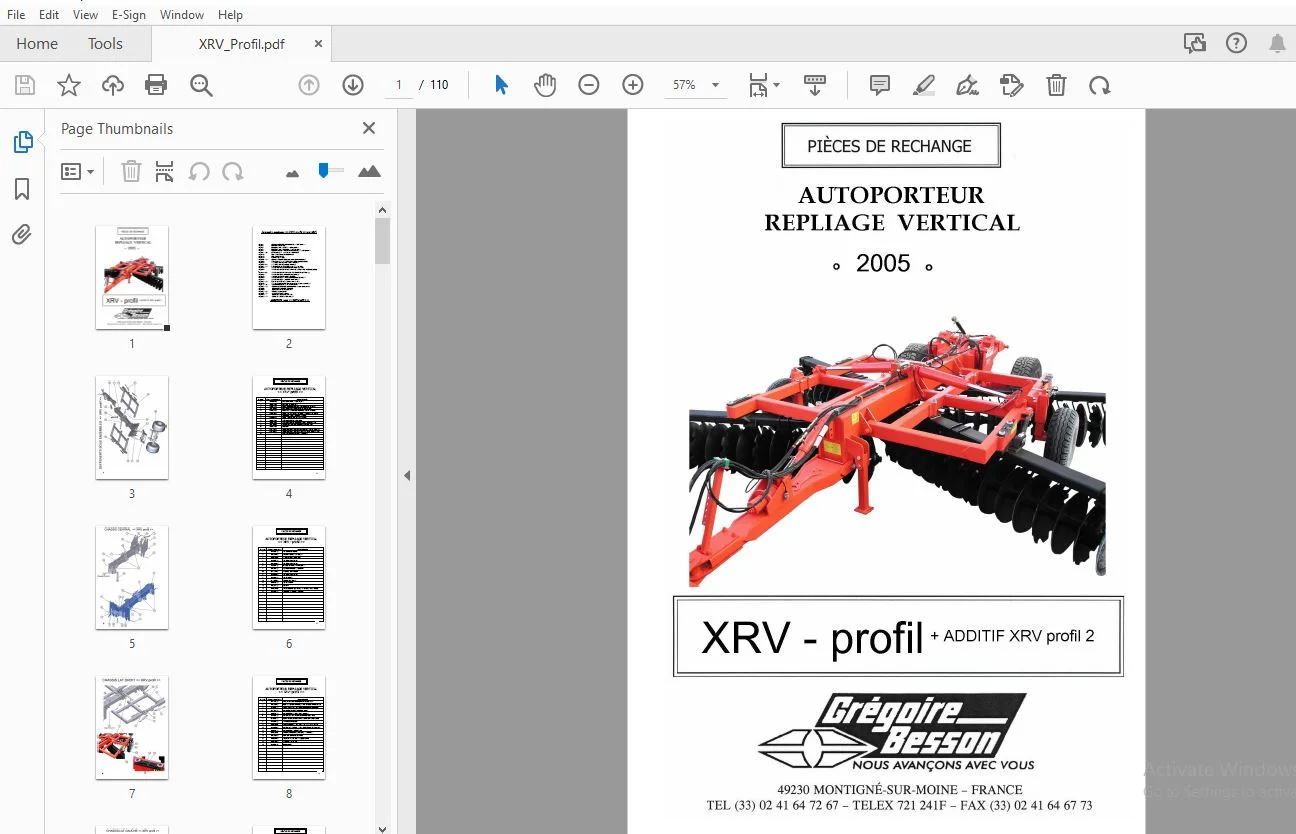Zoom in with the plus icon
The height and width of the screenshot is (834, 1296).
(633, 85)
